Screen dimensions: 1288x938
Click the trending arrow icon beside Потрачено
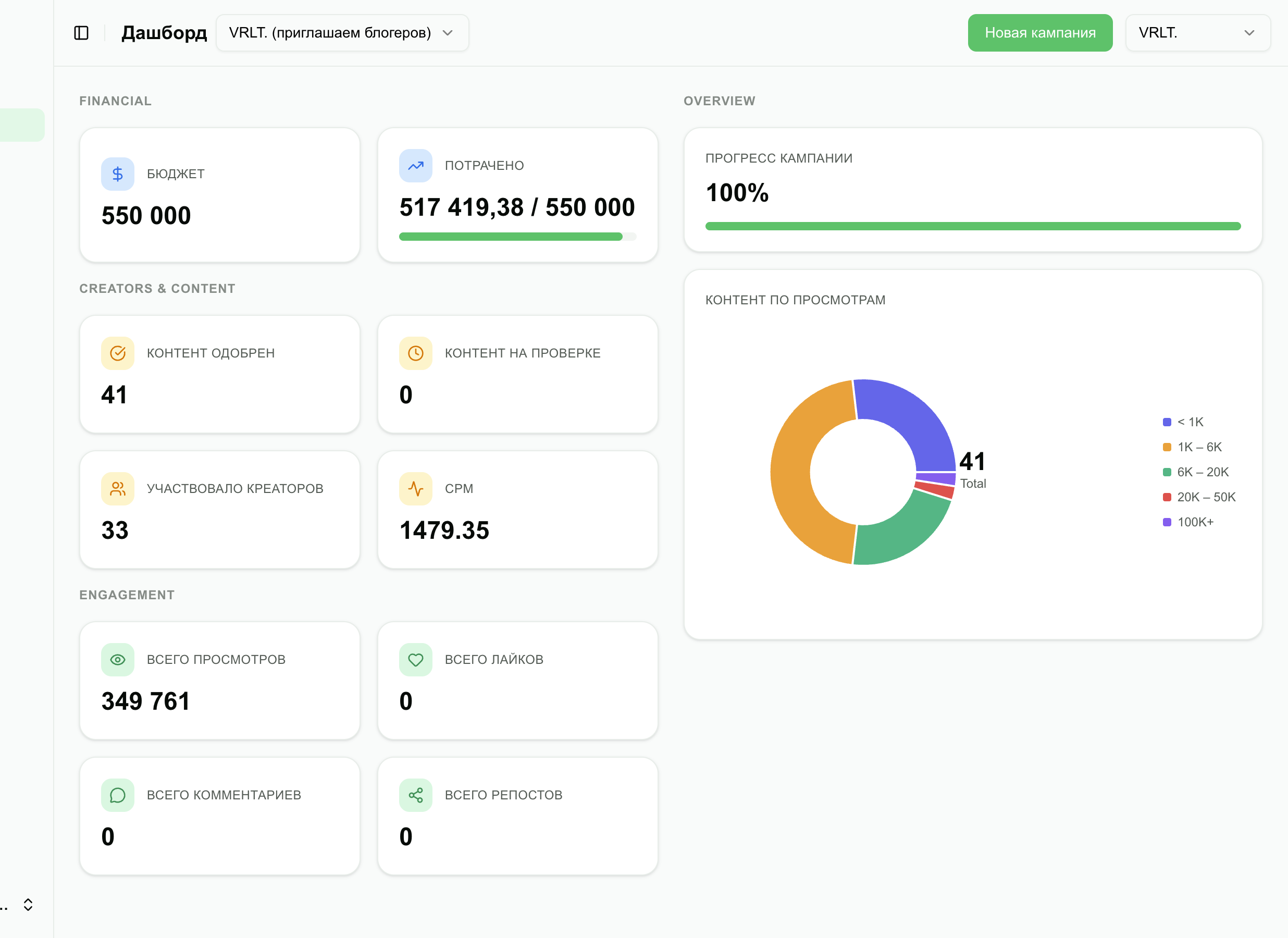point(416,166)
